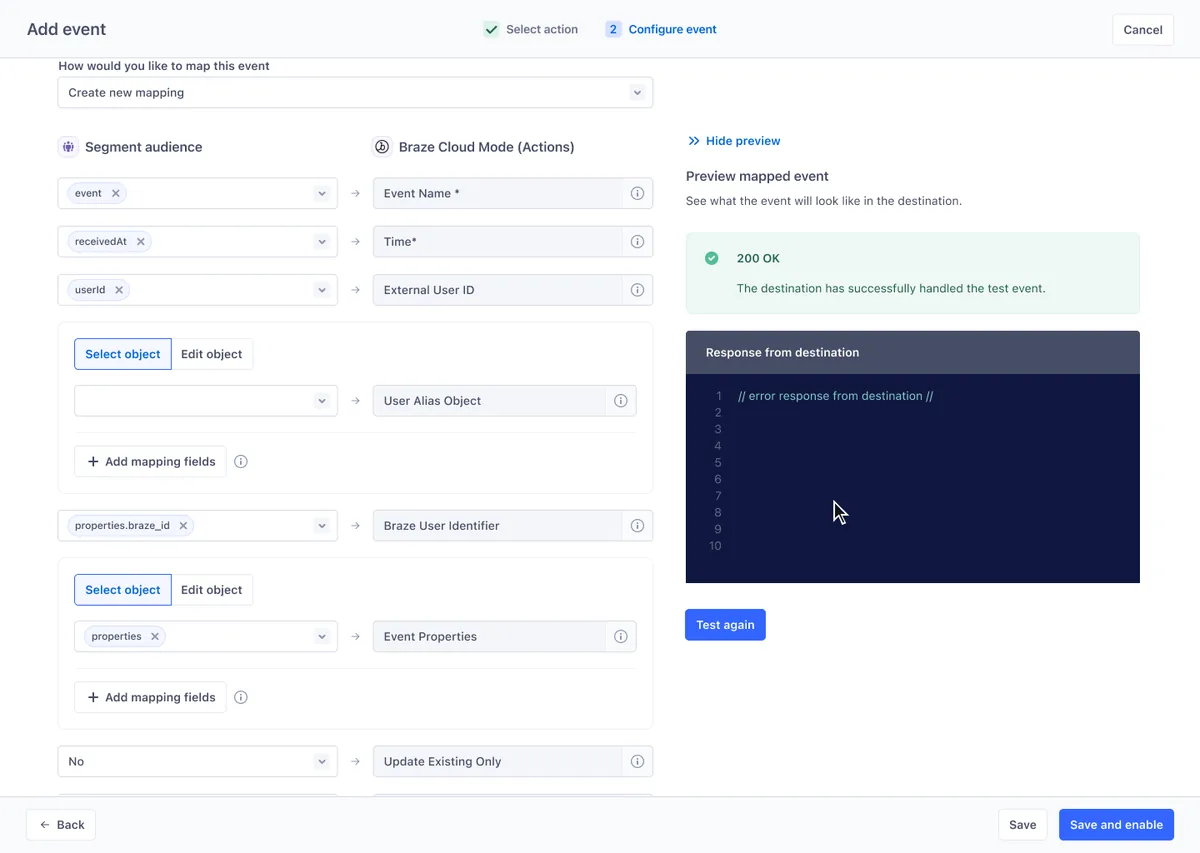The width and height of the screenshot is (1200, 853).
Task: Click info icon beside second Add mapping fields
Action: click(240, 697)
